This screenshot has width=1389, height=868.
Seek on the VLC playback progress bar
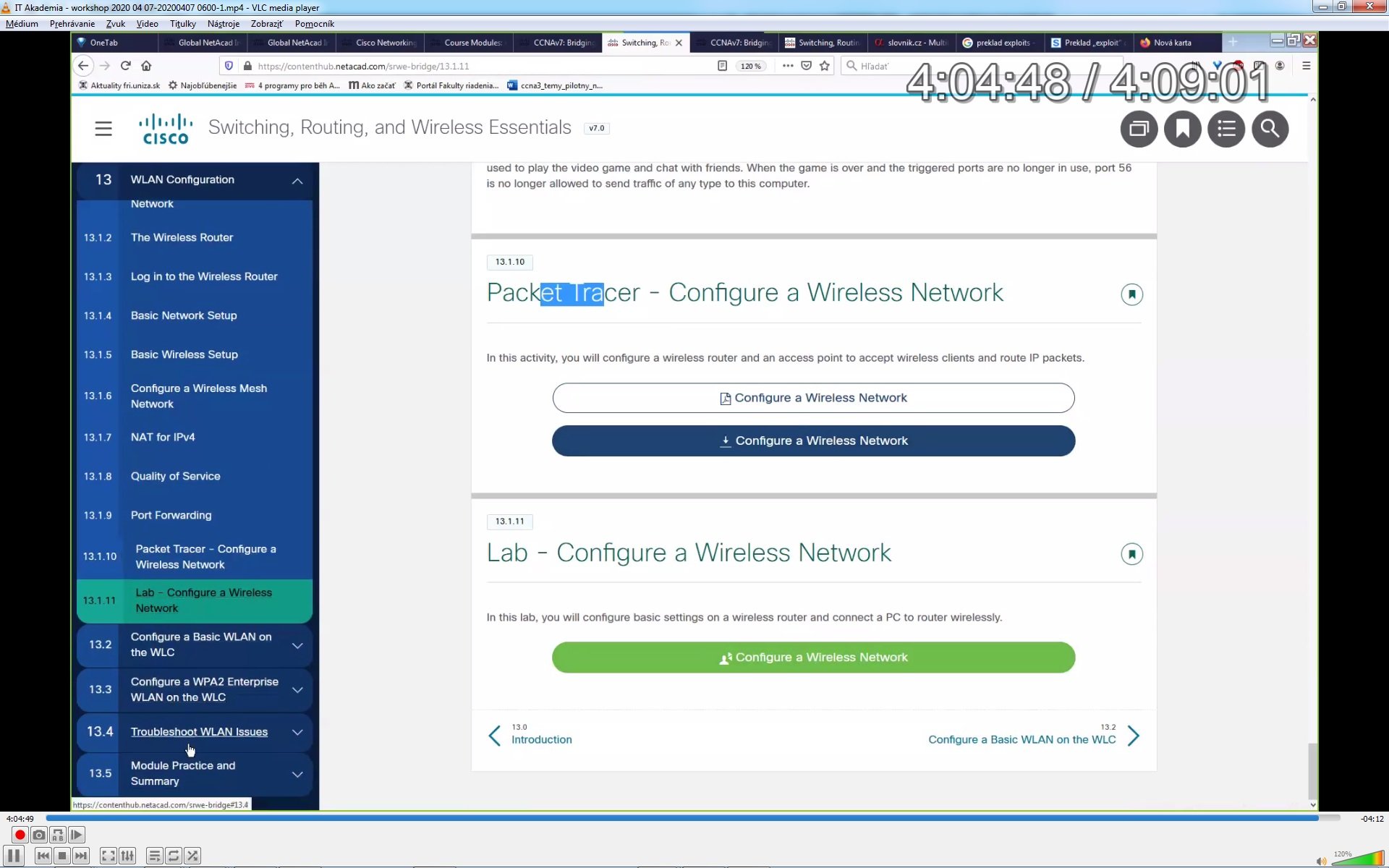click(692, 818)
